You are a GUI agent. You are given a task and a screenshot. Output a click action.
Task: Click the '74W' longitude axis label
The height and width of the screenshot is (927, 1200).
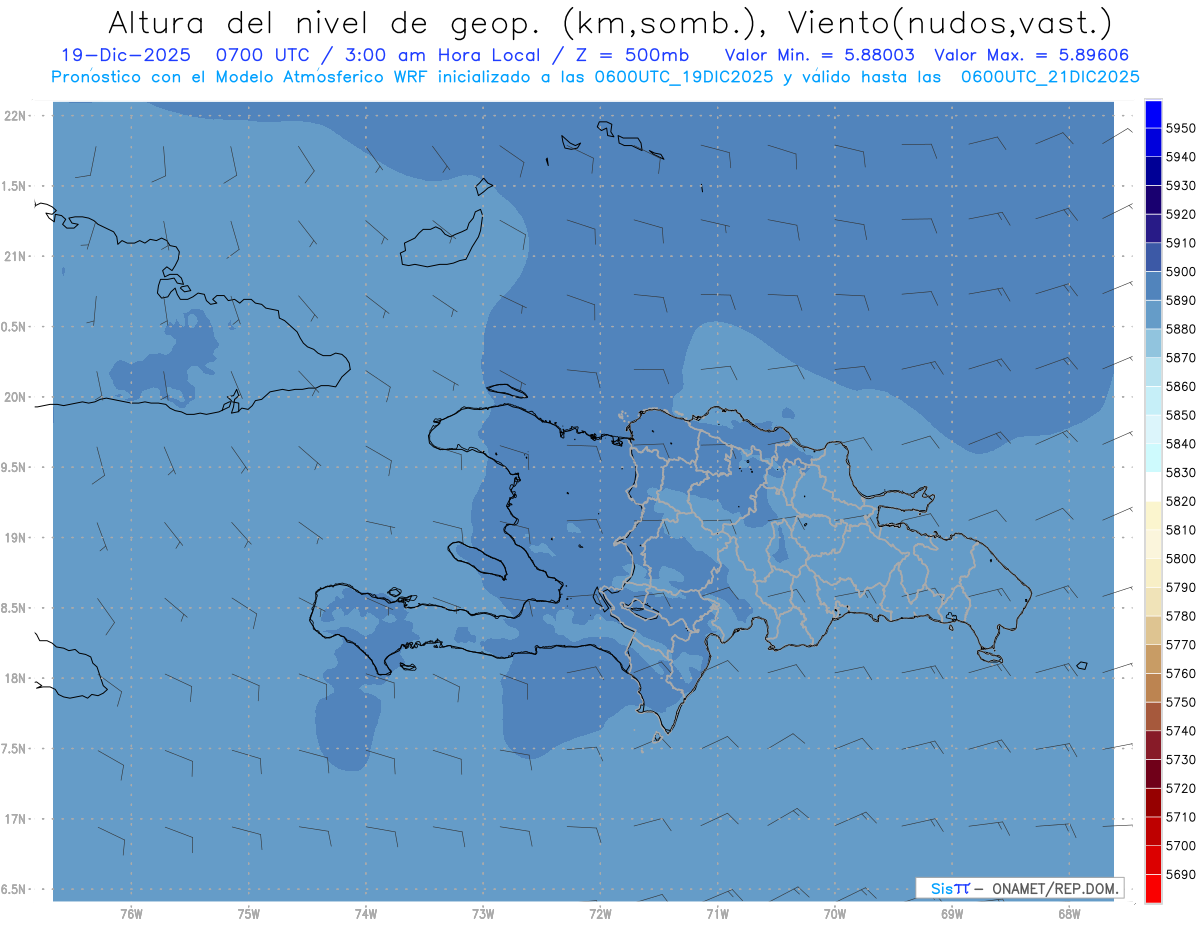pos(366,914)
